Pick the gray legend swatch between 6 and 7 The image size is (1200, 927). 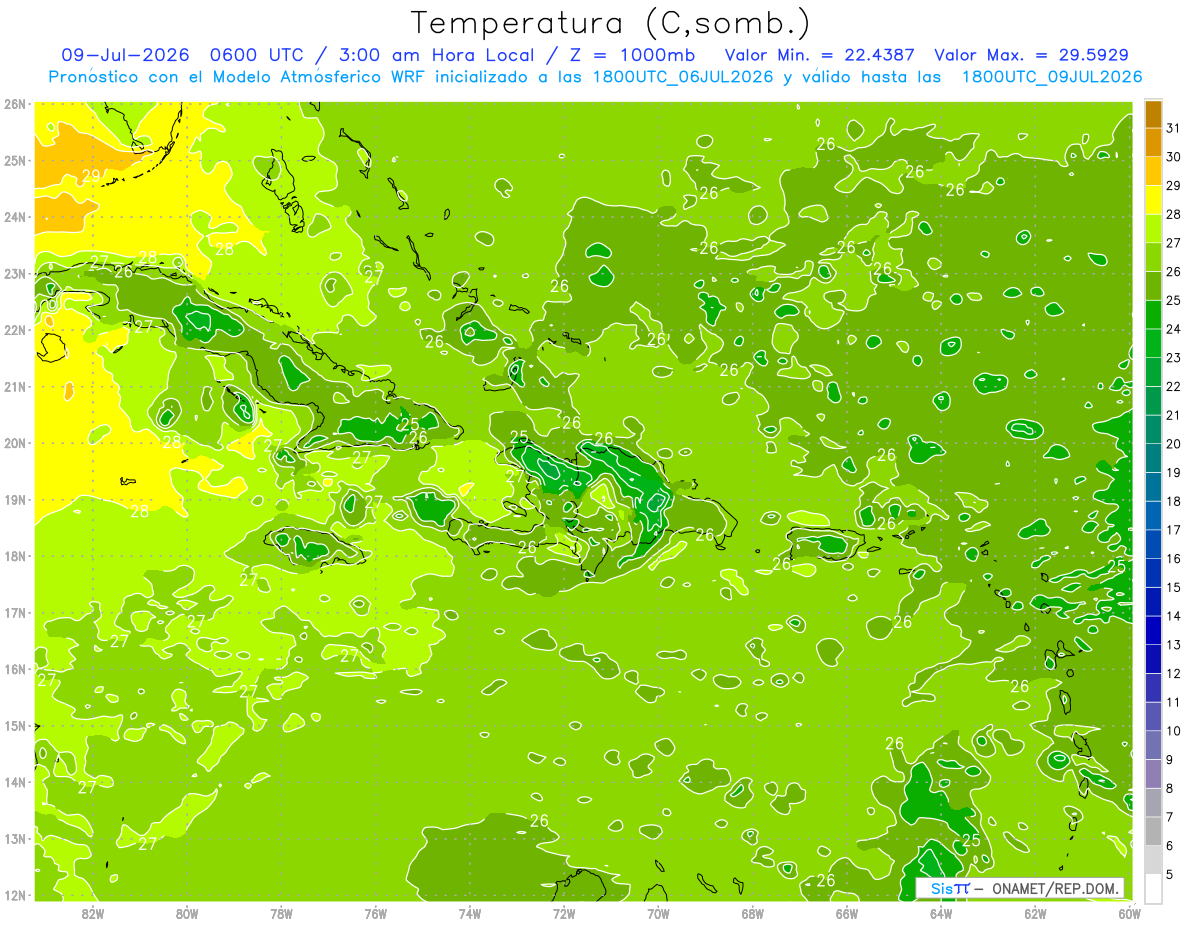[1153, 832]
